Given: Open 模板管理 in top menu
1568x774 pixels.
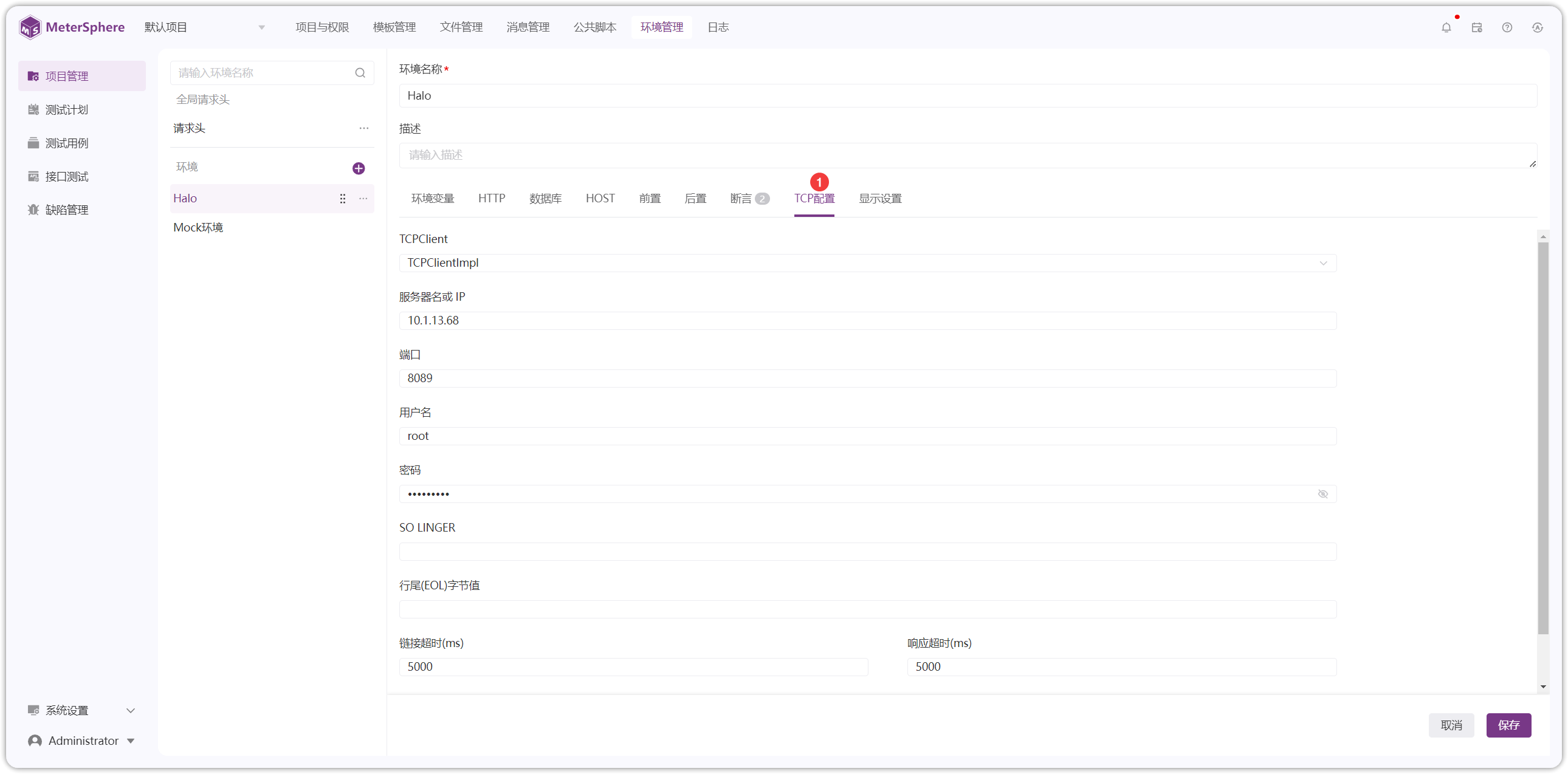Looking at the screenshot, I should click(x=394, y=27).
